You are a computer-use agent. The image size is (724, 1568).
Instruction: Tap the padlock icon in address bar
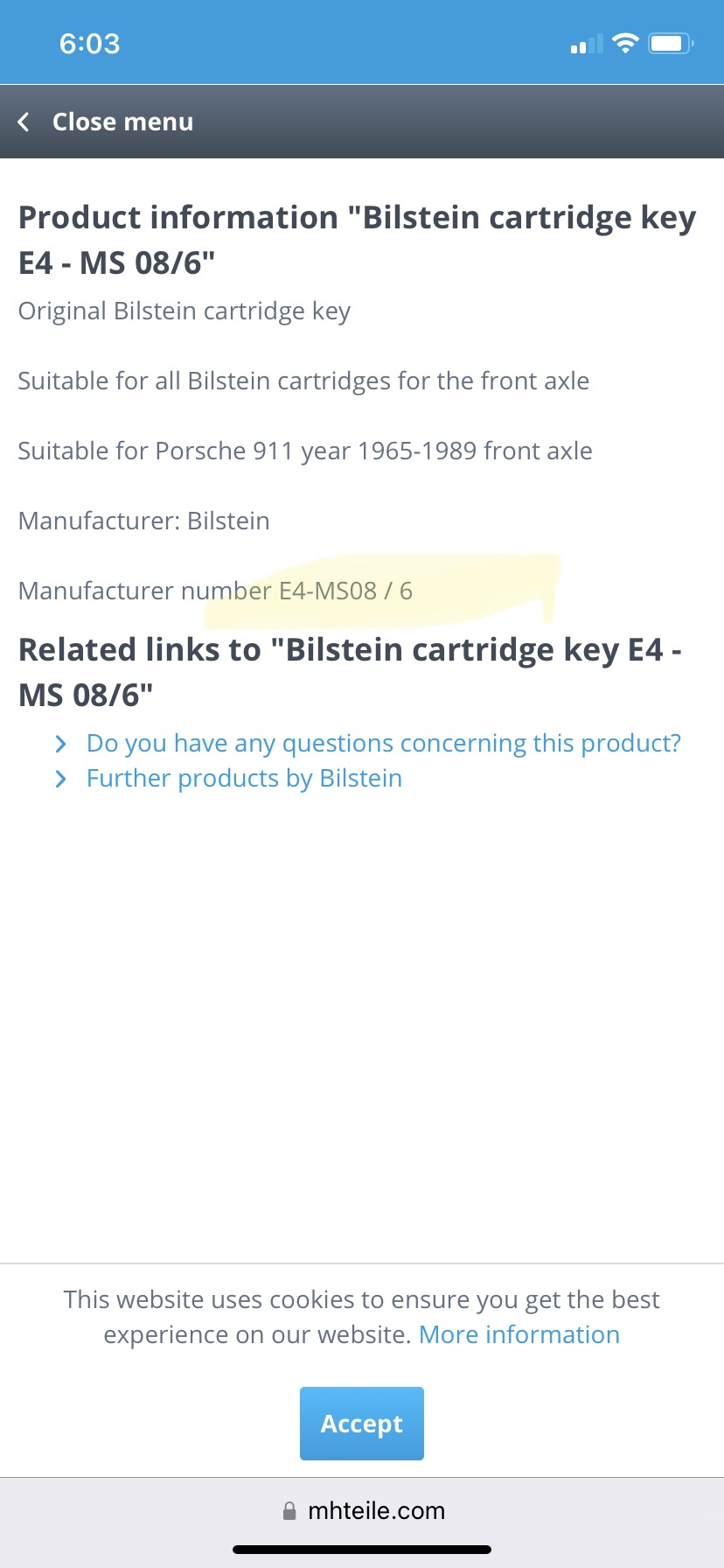pyautogui.click(x=289, y=1511)
